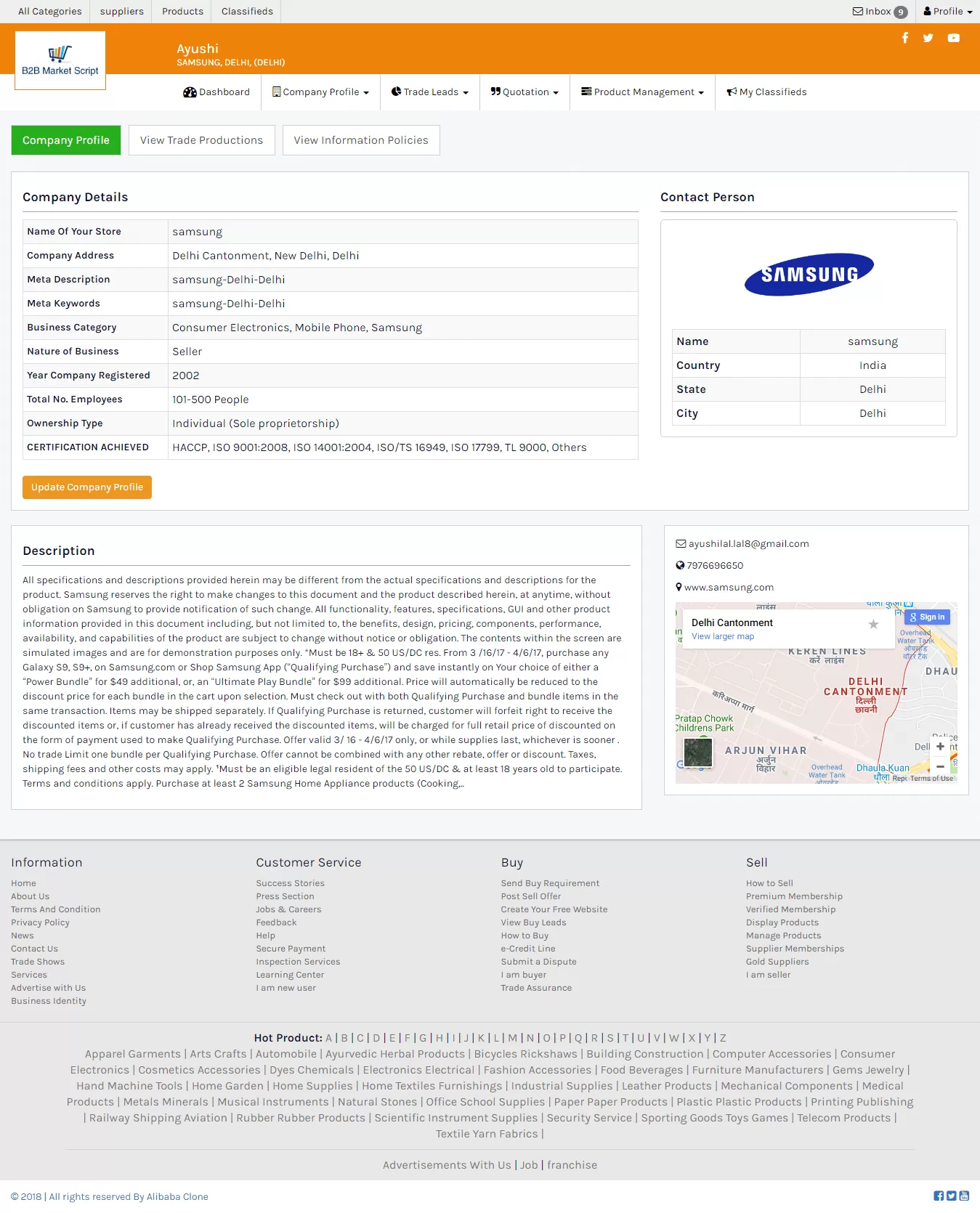
Task: Click the Inbox unread count badge
Action: point(901,12)
